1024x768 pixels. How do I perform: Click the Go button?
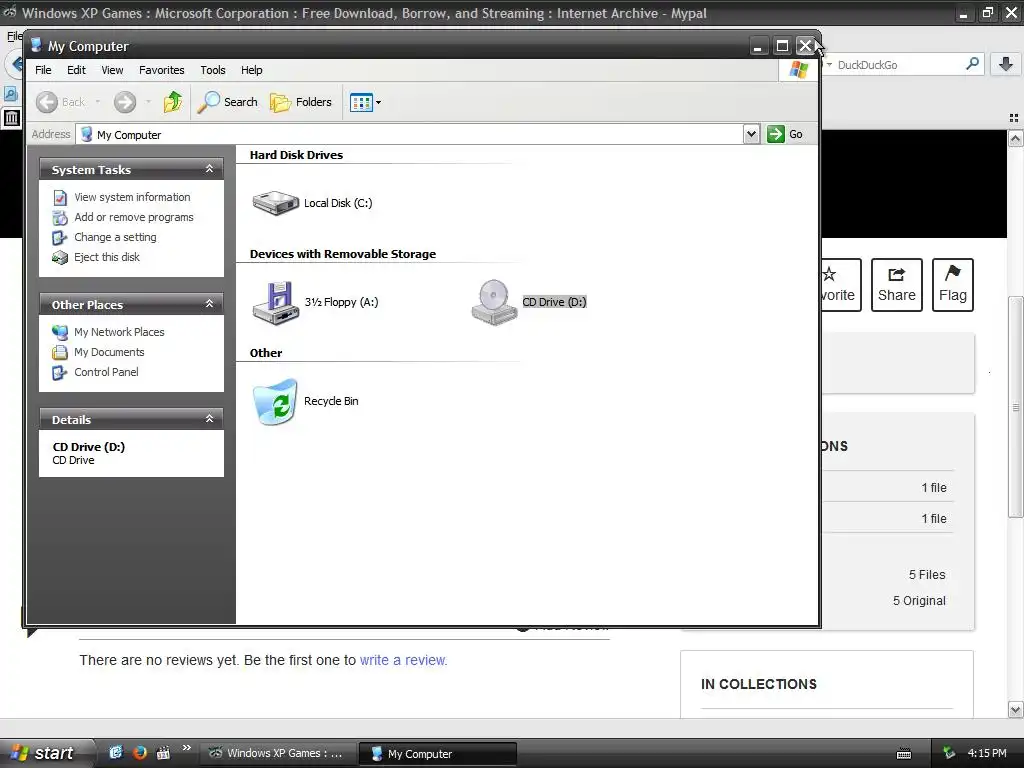point(785,134)
